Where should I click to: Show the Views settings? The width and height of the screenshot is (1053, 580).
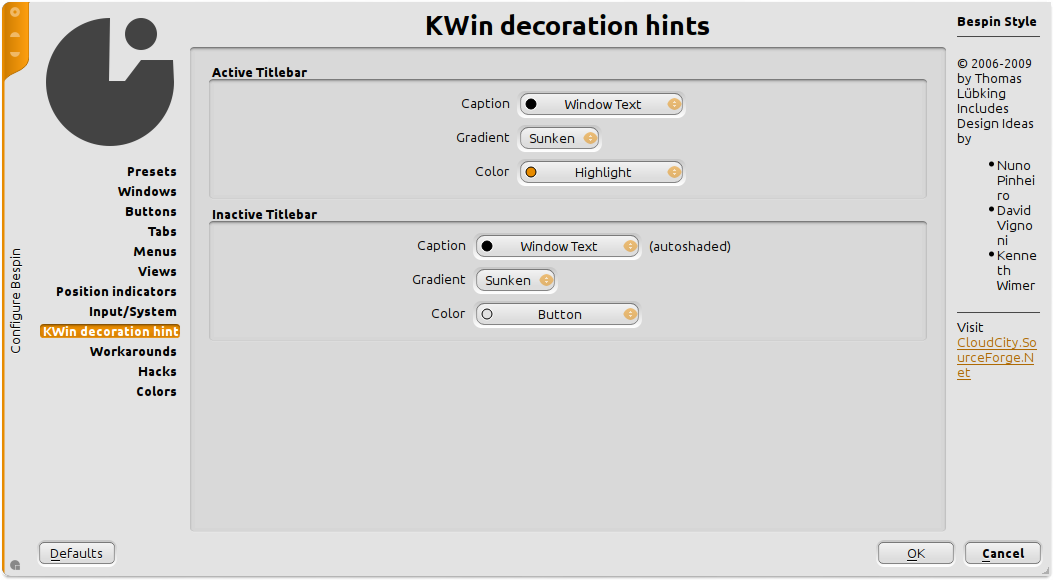tap(157, 271)
